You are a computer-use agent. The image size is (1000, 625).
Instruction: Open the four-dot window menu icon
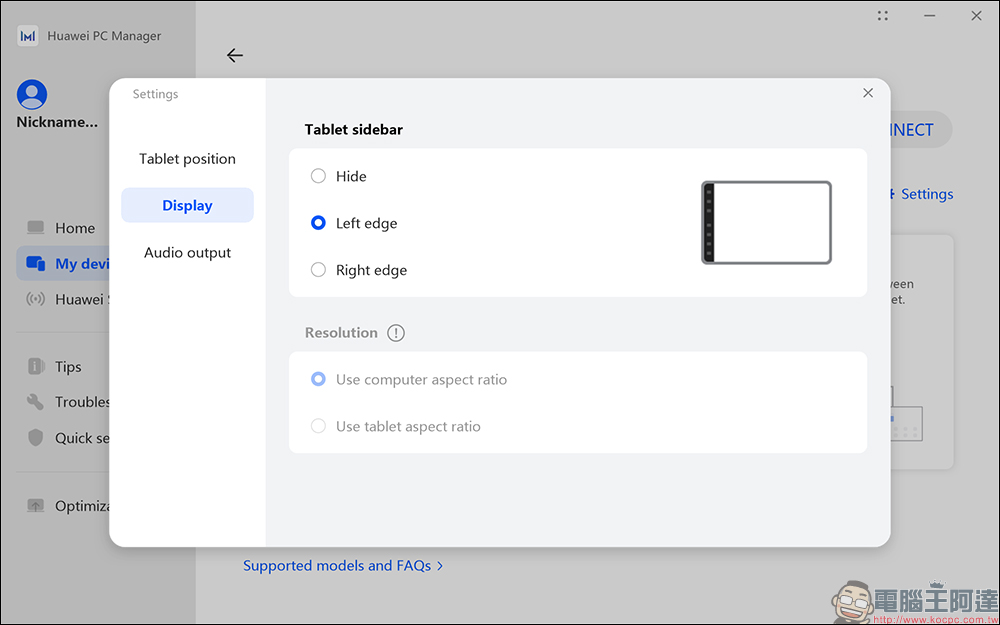pos(883,16)
